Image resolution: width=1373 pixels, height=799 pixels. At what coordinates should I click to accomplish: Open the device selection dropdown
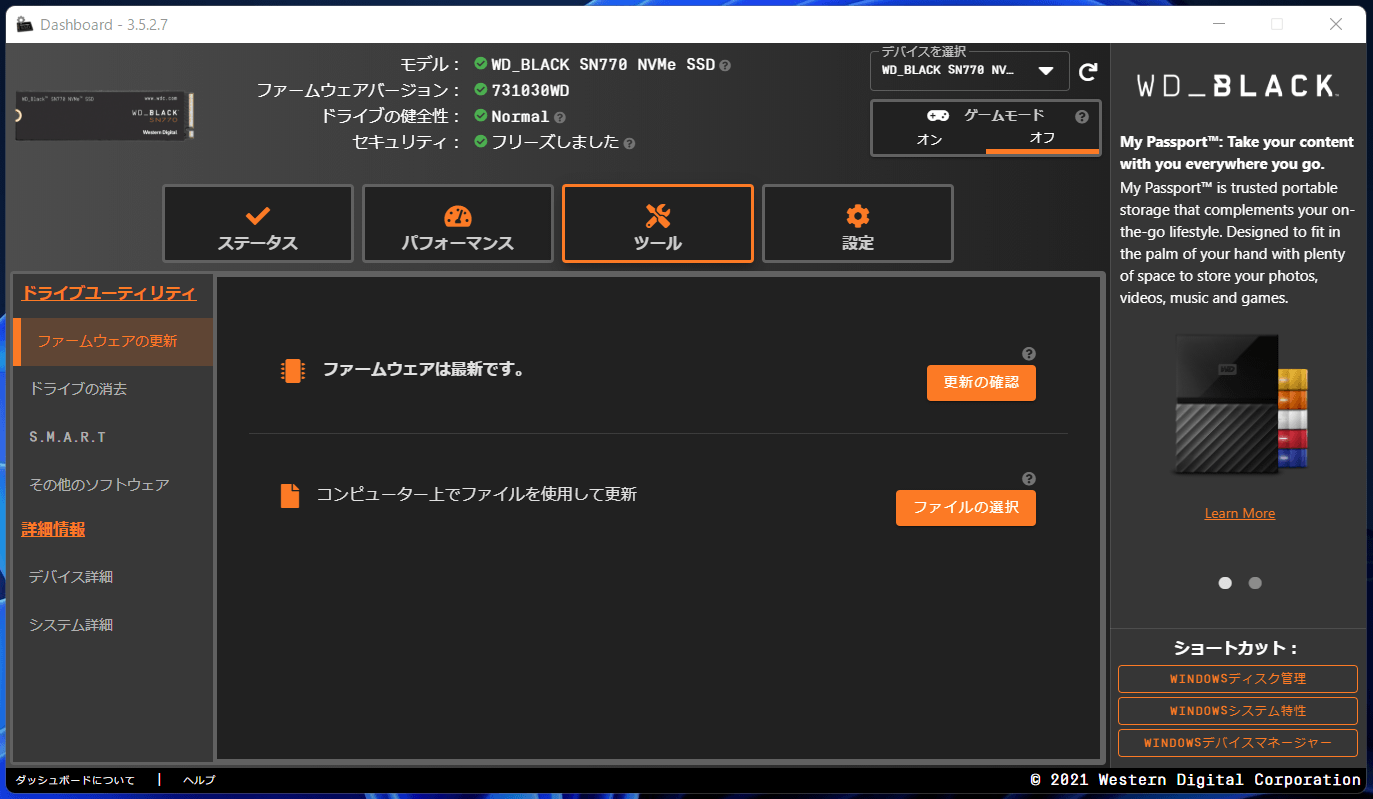coord(970,71)
